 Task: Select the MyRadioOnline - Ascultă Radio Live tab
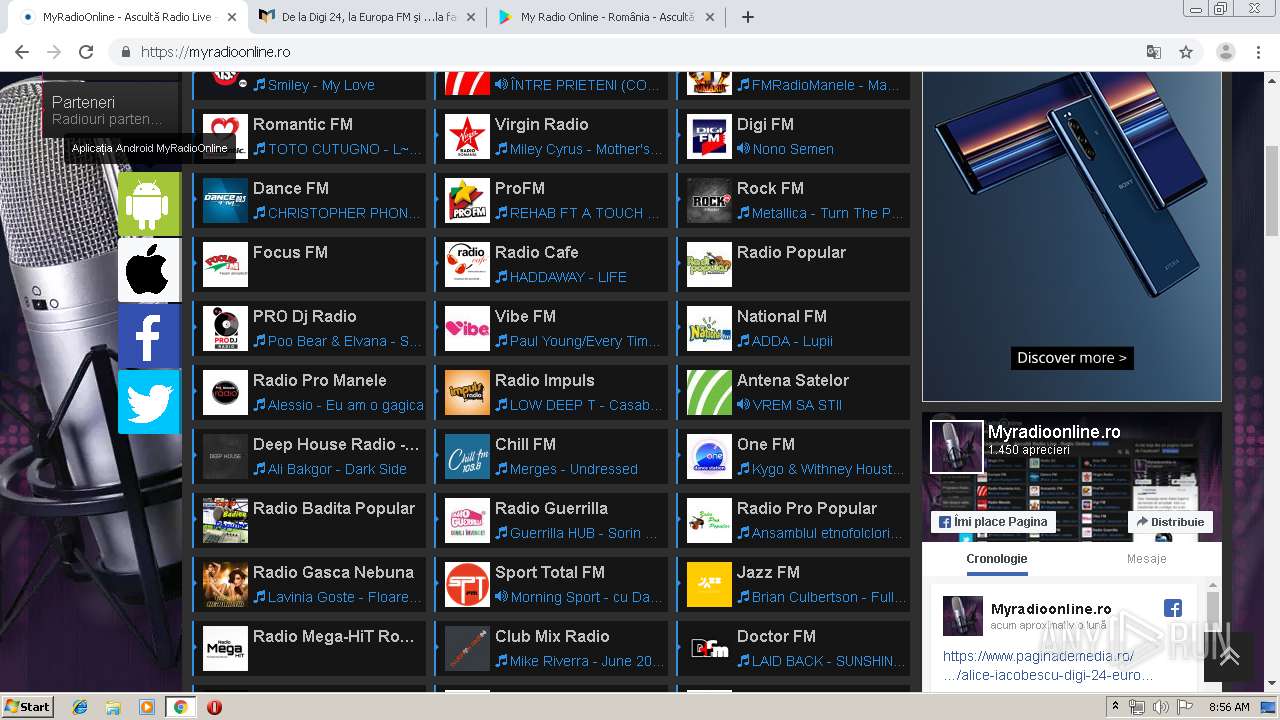[x=130, y=17]
